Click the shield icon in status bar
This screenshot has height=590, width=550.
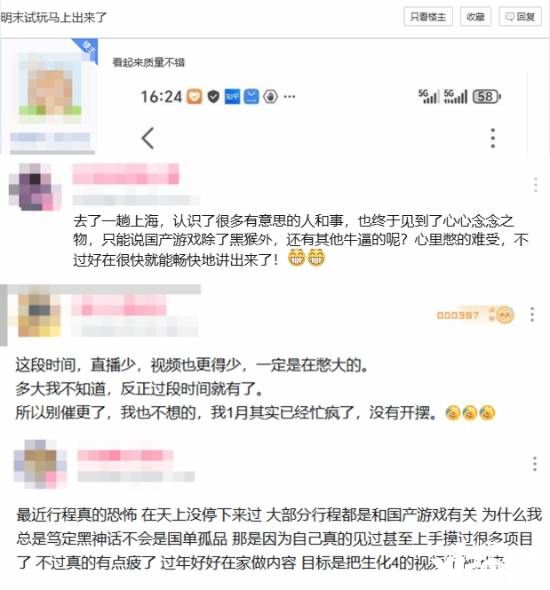[x=213, y=97]
